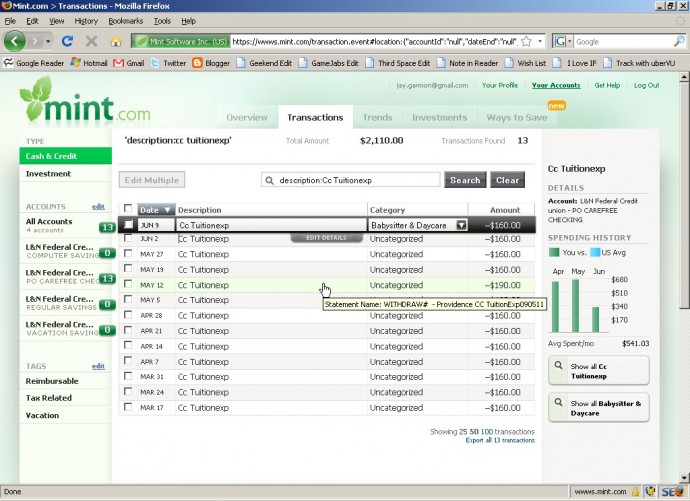The height and width of the screenshot is (501, 690).
Task: Open the URL bar history dropdown arrow
Action: click(x=540, y=42)
